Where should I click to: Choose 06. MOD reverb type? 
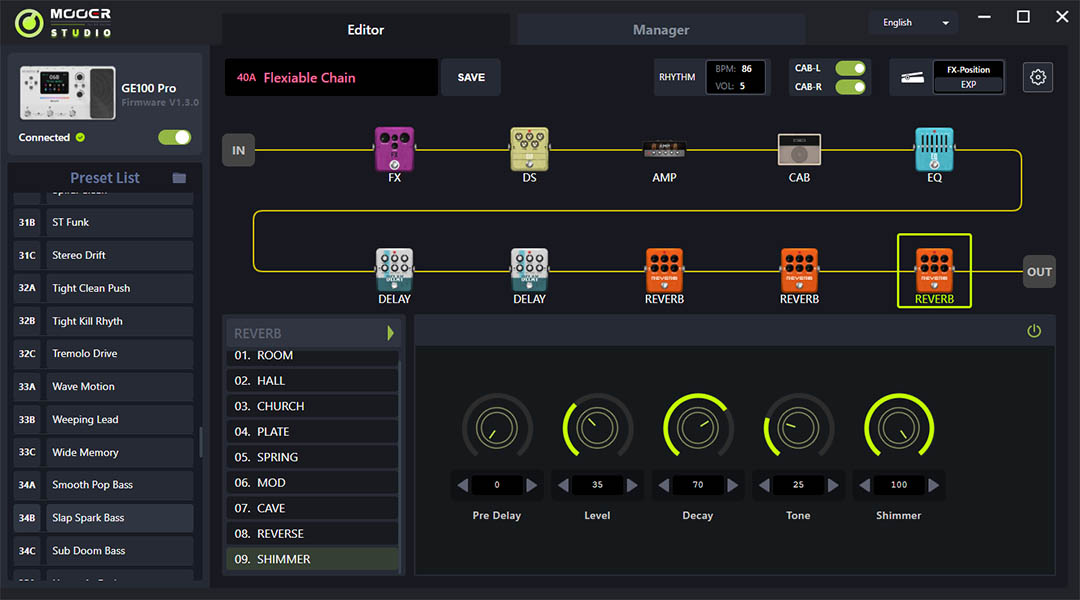(x=312, y=483)
